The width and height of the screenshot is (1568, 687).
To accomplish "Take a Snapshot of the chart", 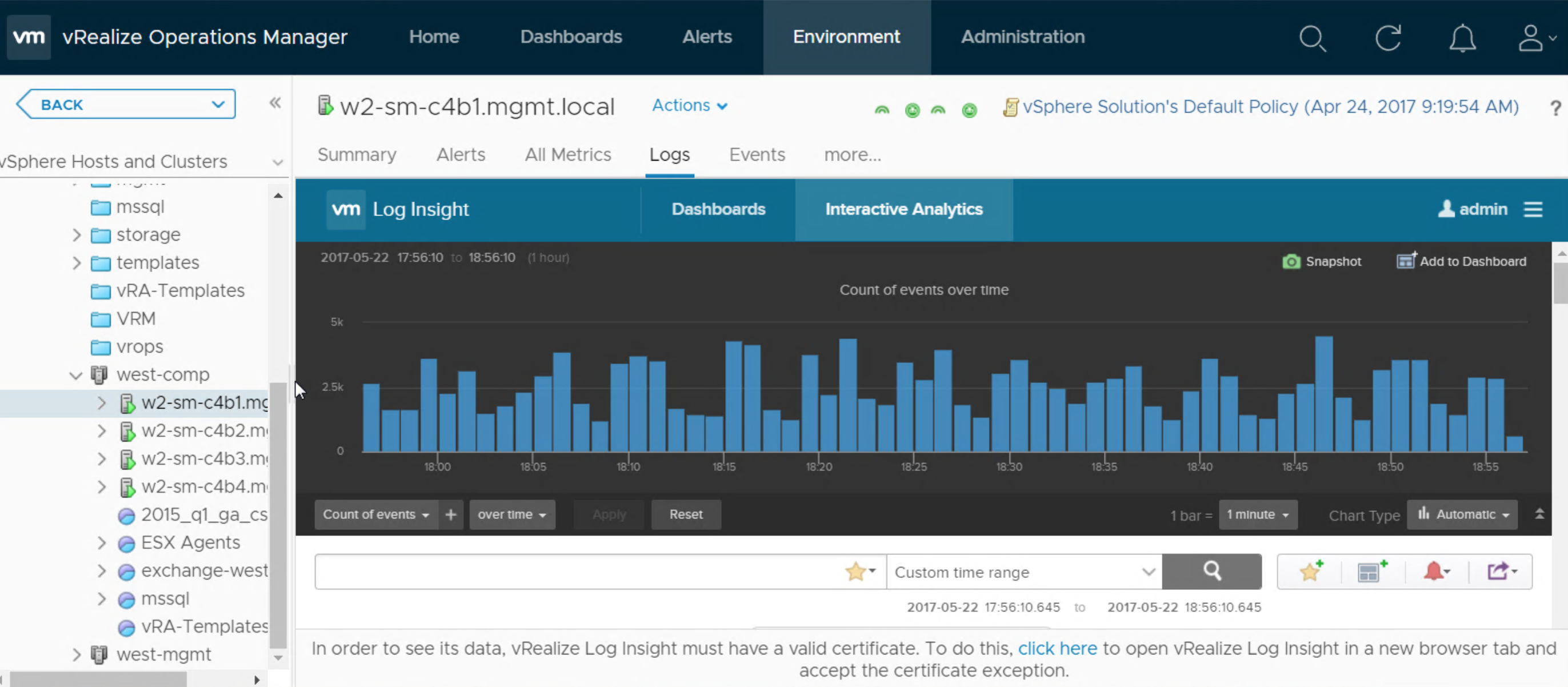I will coord(1322,261).
